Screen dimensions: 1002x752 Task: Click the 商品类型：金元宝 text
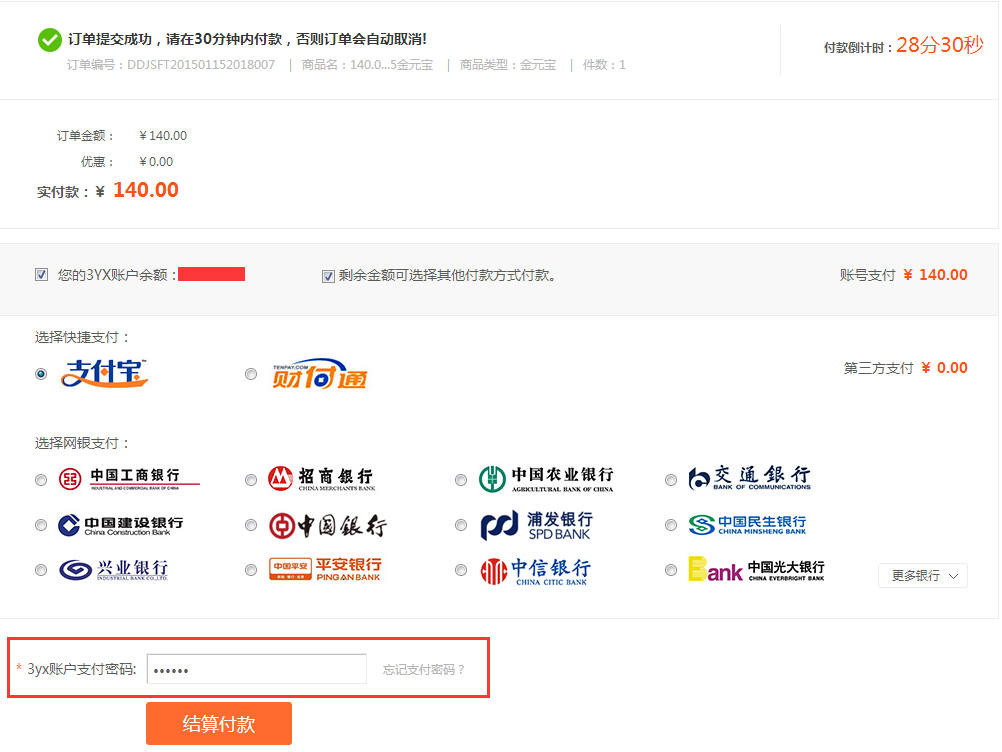507,65
